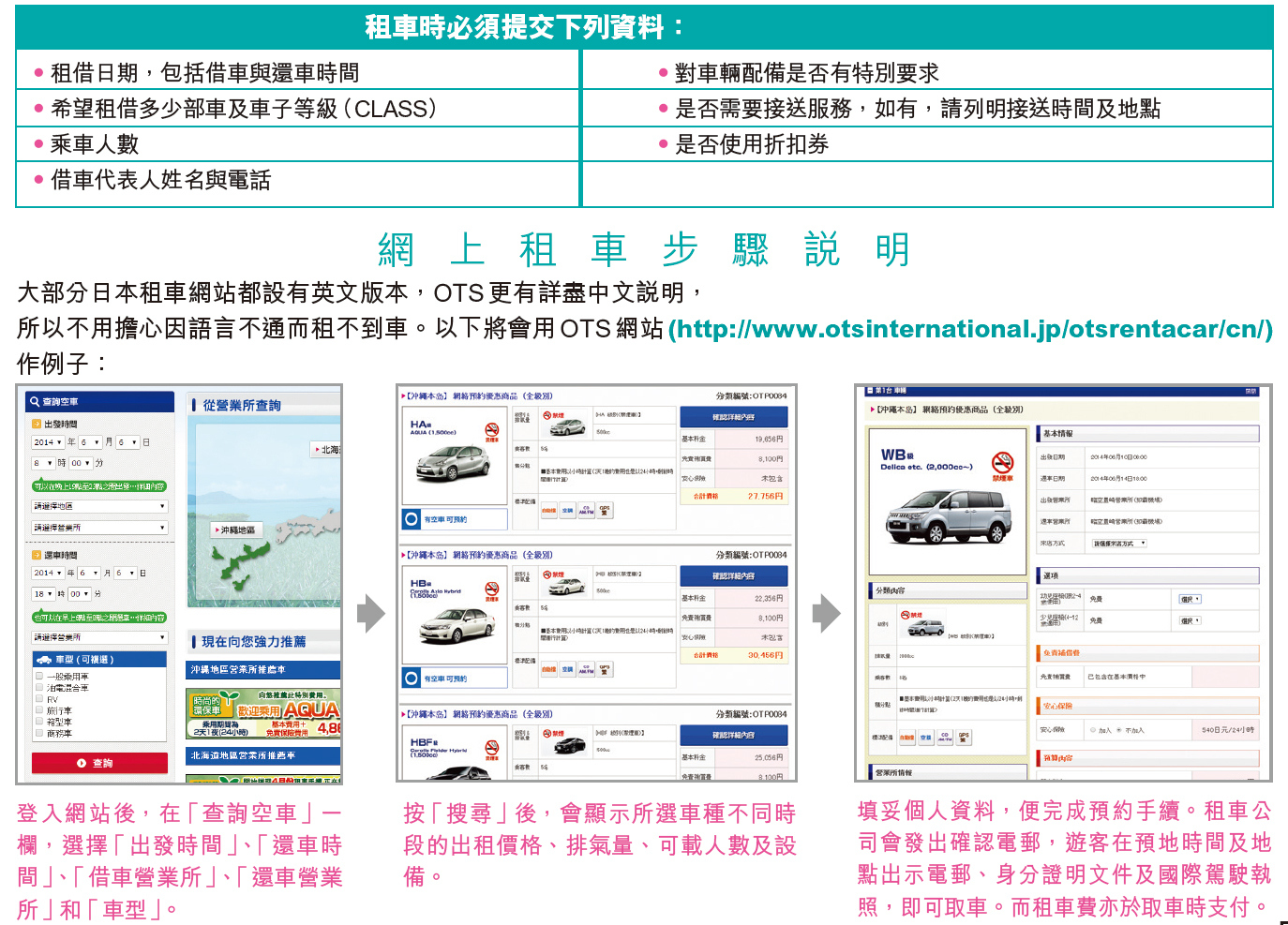Open the 少兒座椅 selection dropdown
This screenshot has height=925, width=1288.
click(1190, 620)
